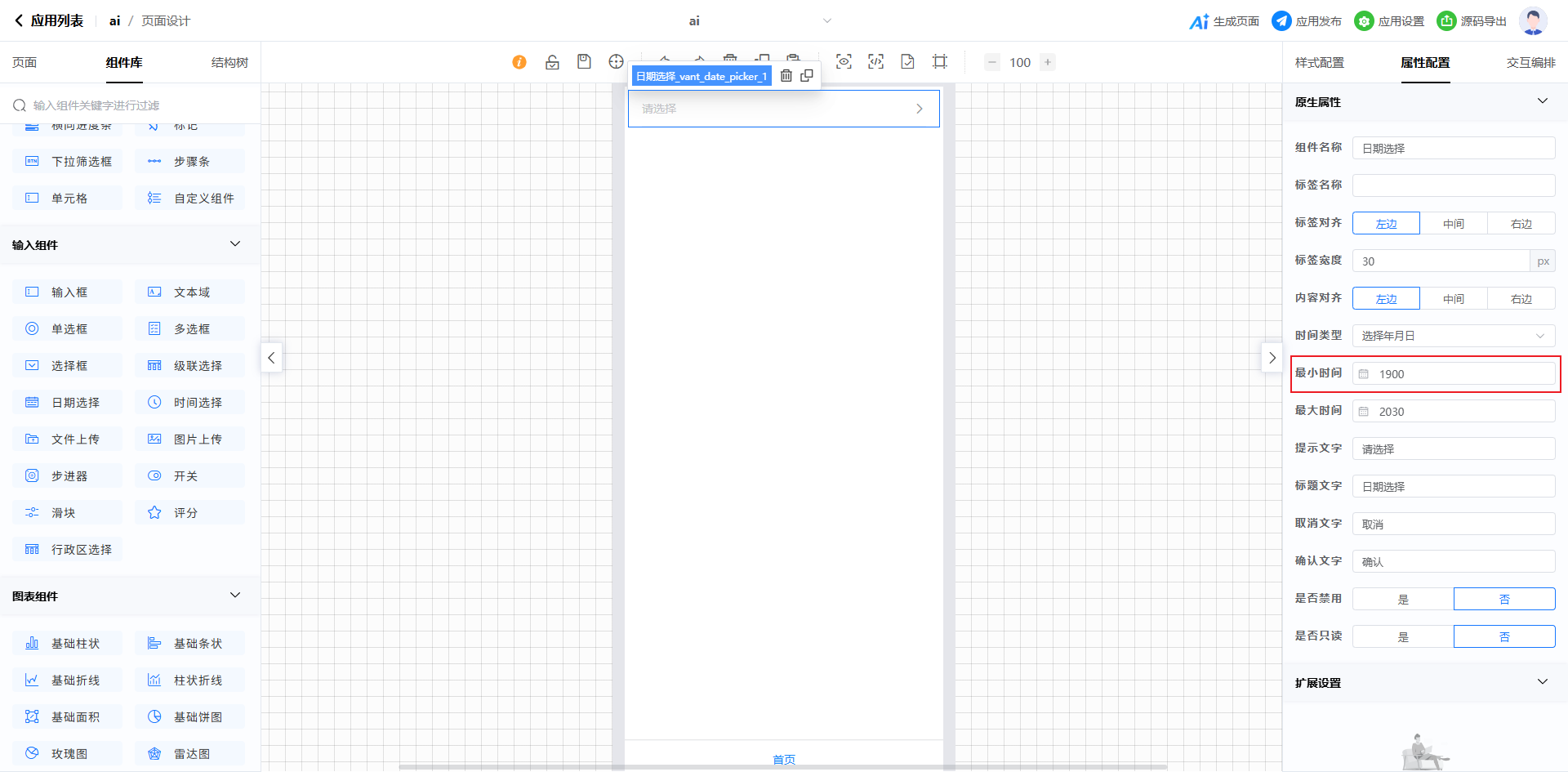Click the crosshair locate icon in toolbar

tap(616, 62)
